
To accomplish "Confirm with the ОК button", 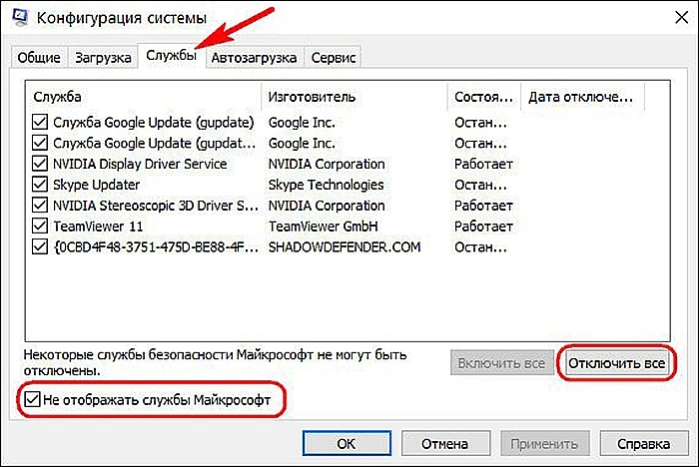I will (346, 444).
